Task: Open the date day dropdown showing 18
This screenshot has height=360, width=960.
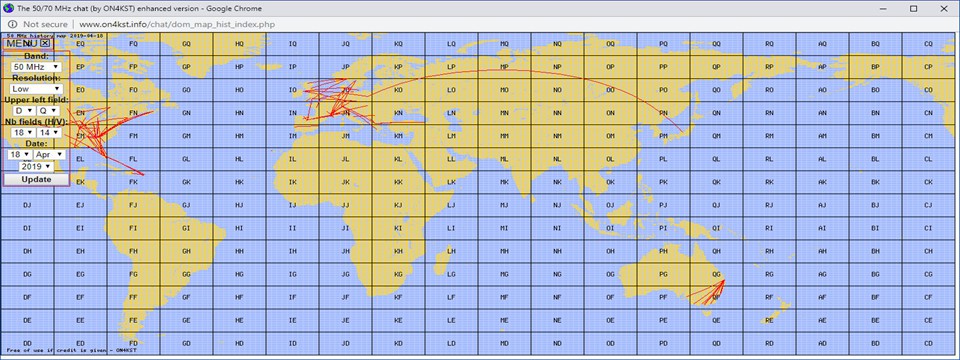Action: click(x=20, y=154)
